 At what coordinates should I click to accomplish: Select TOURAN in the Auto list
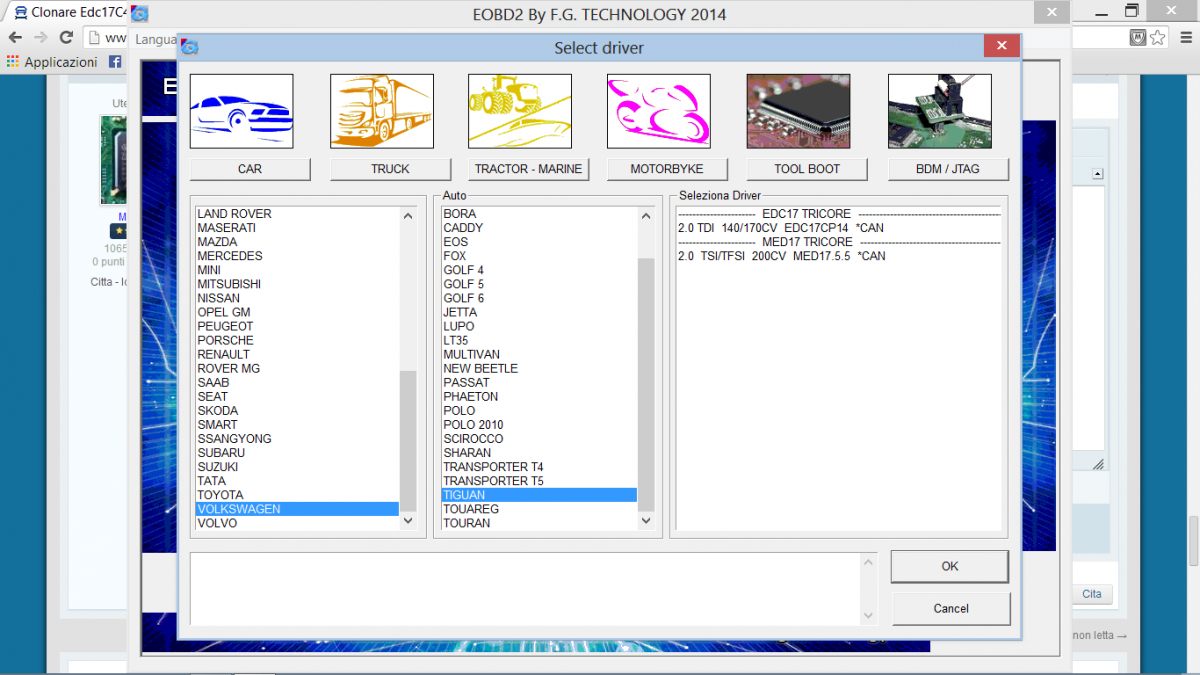tap(539, 523)
